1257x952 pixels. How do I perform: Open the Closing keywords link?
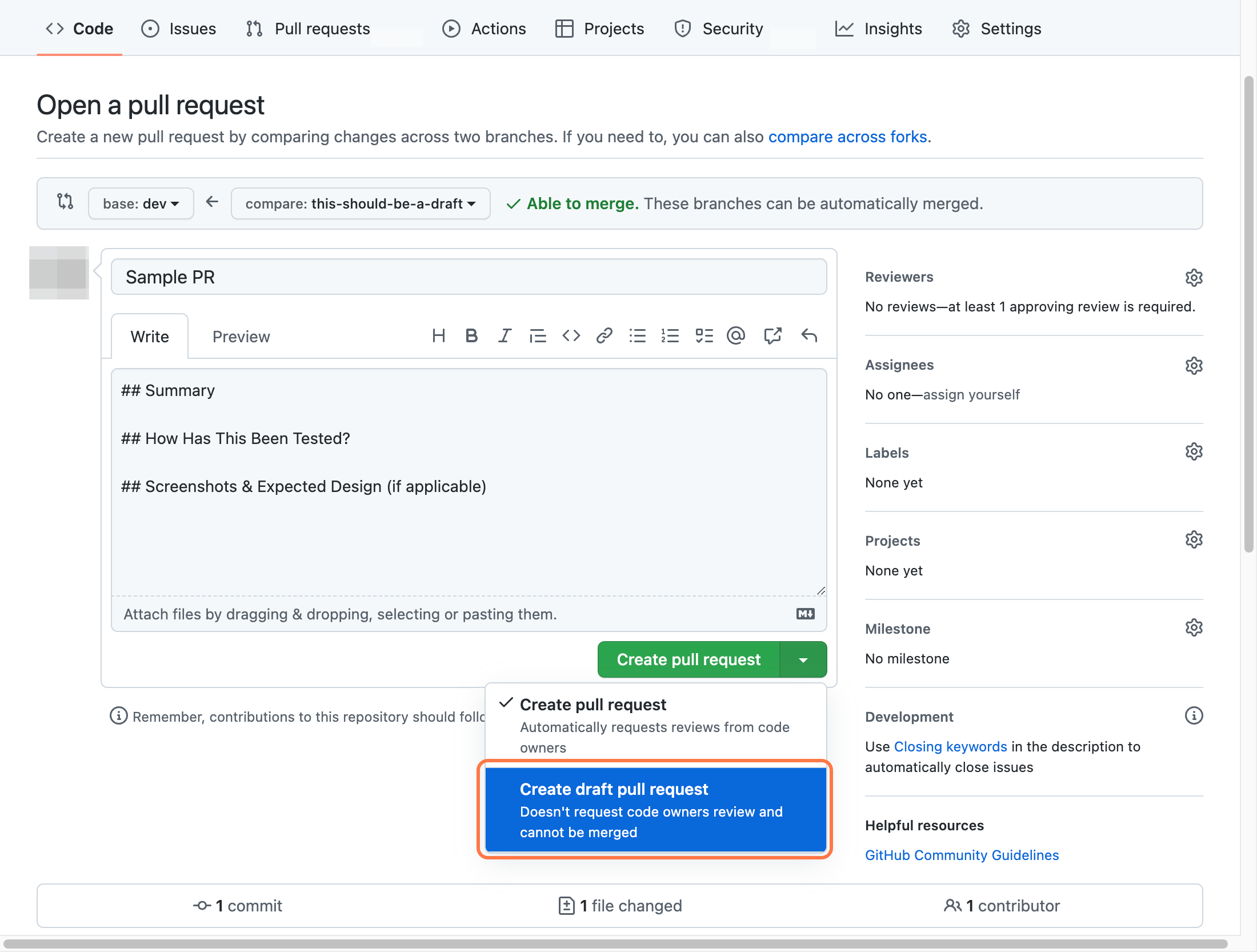950,747
